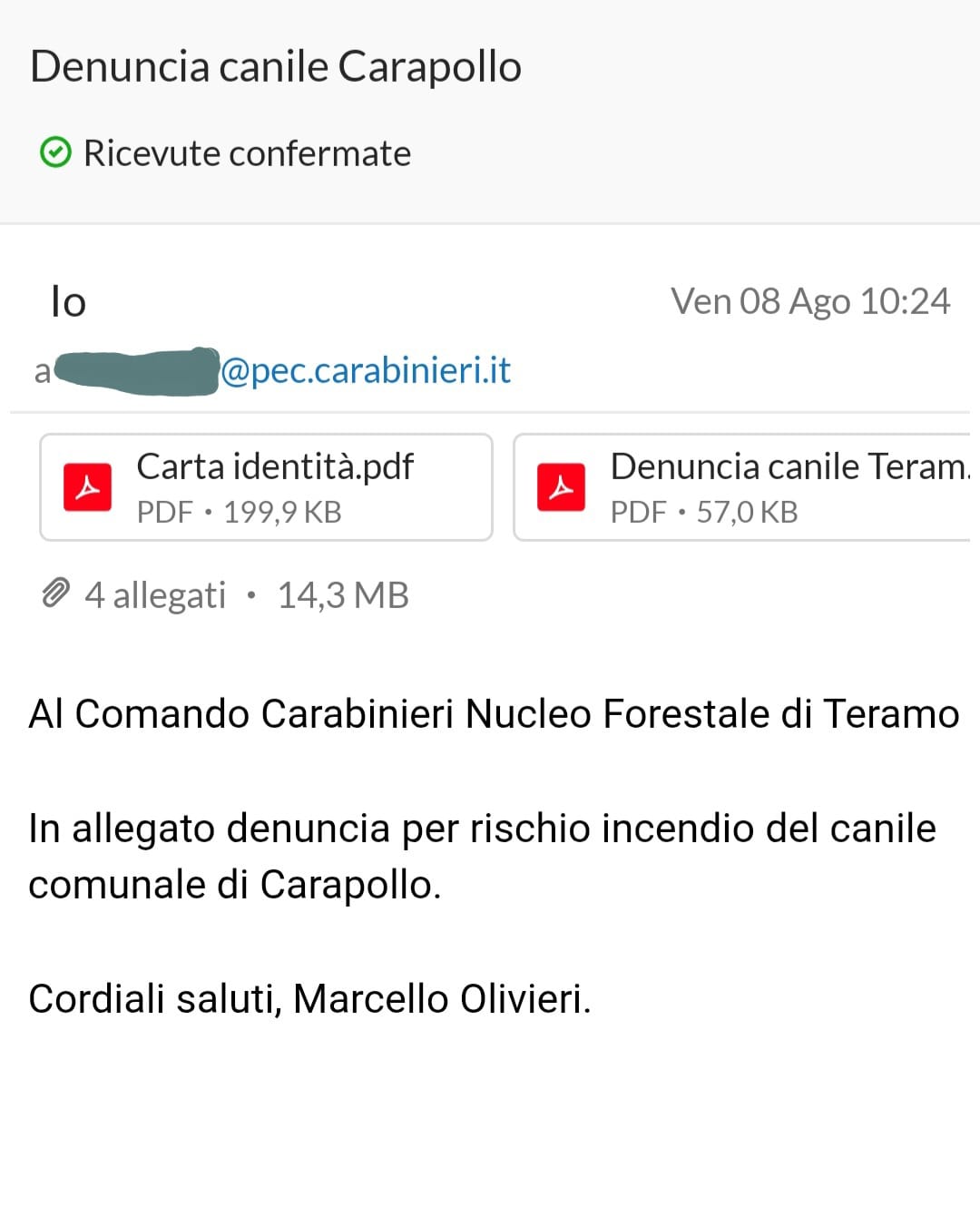The image size is (980, 1207).
Task: Tap the paperclip attachments icon
Action: 55,594
